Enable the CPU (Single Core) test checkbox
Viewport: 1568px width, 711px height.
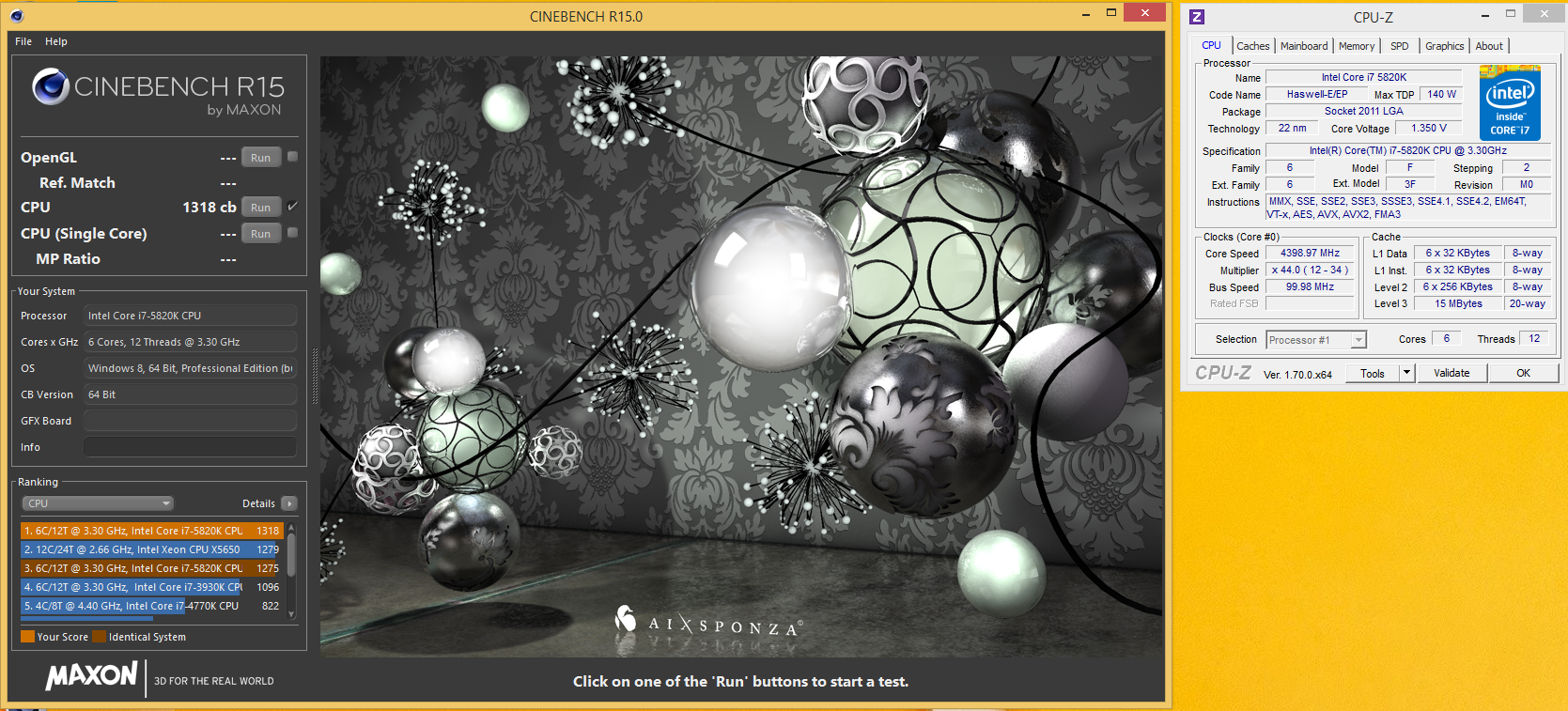[x=292, y=233]
